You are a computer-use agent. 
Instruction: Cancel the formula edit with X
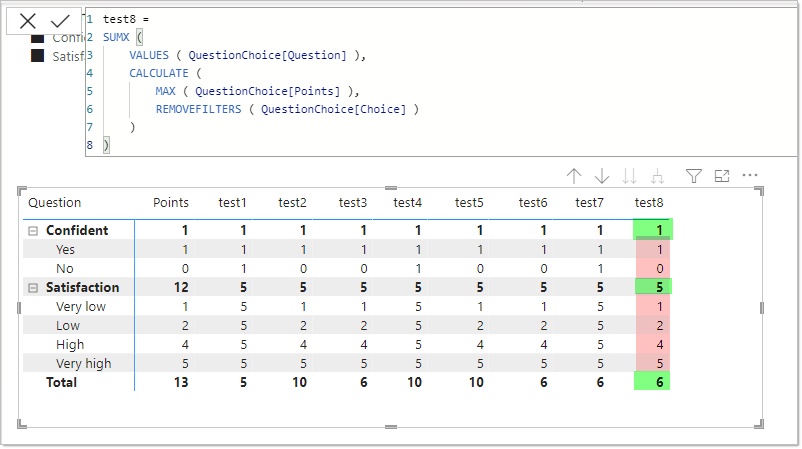(28, 21)
